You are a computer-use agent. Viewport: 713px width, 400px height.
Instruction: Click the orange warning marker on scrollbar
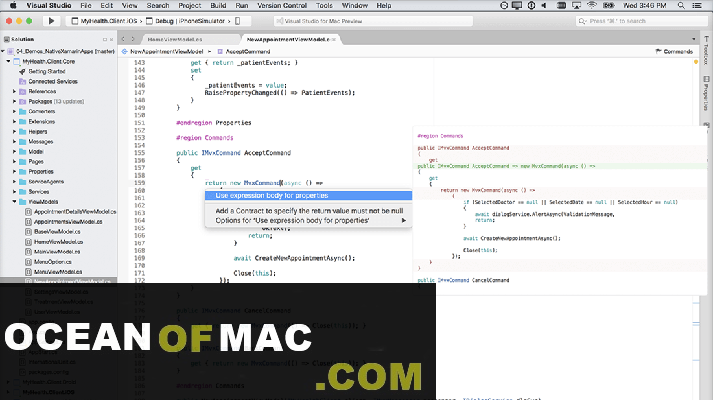tap(696, 62)
